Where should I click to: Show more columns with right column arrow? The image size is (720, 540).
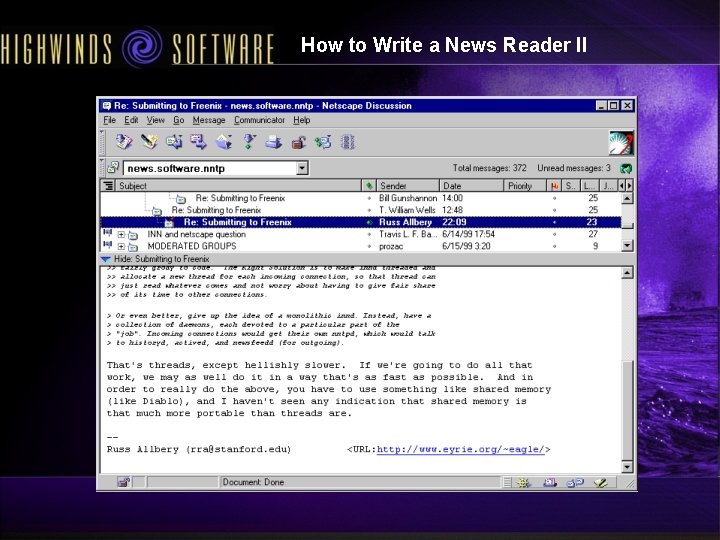click(629, 186)
